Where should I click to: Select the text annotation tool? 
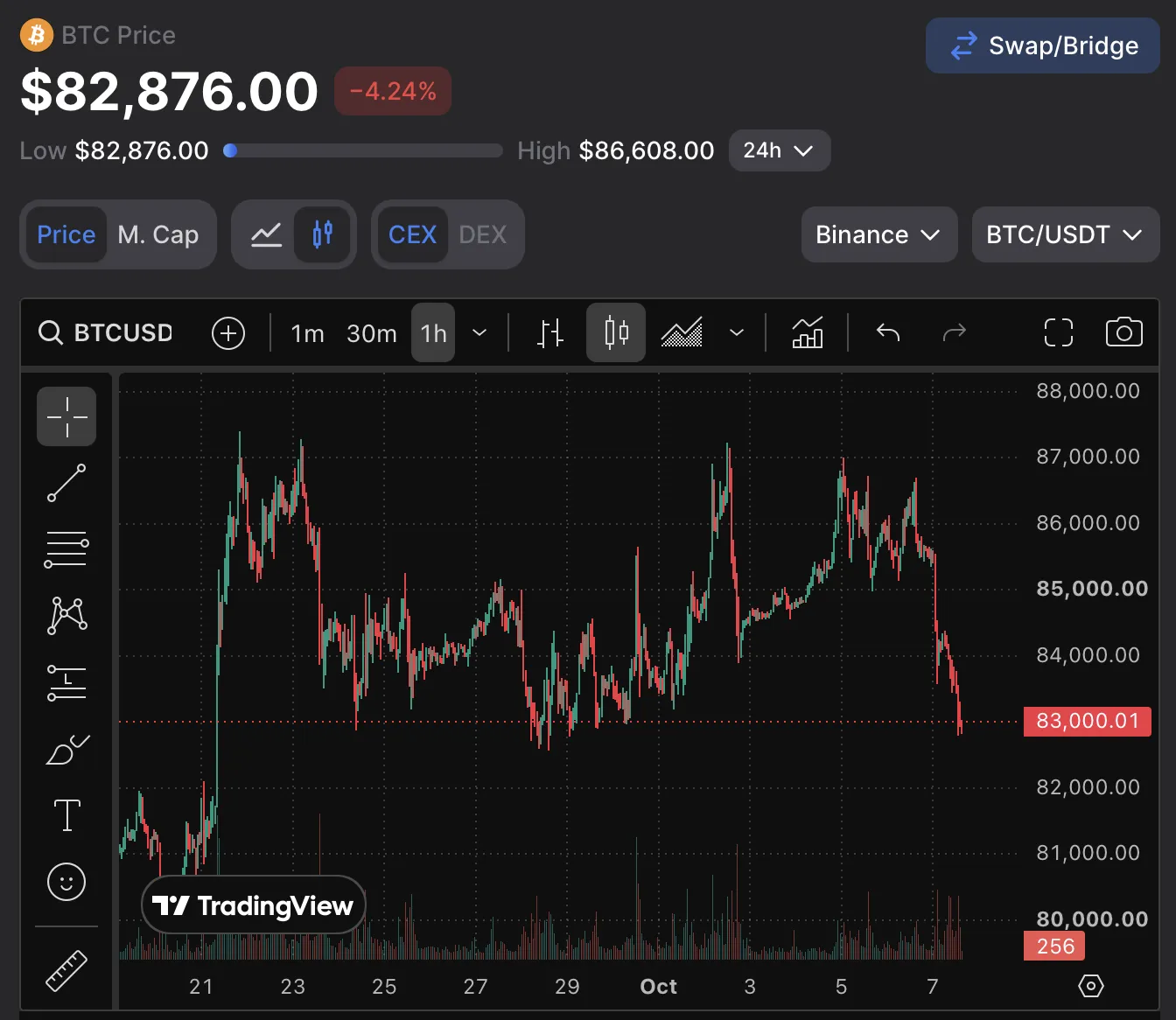(66, 815)
